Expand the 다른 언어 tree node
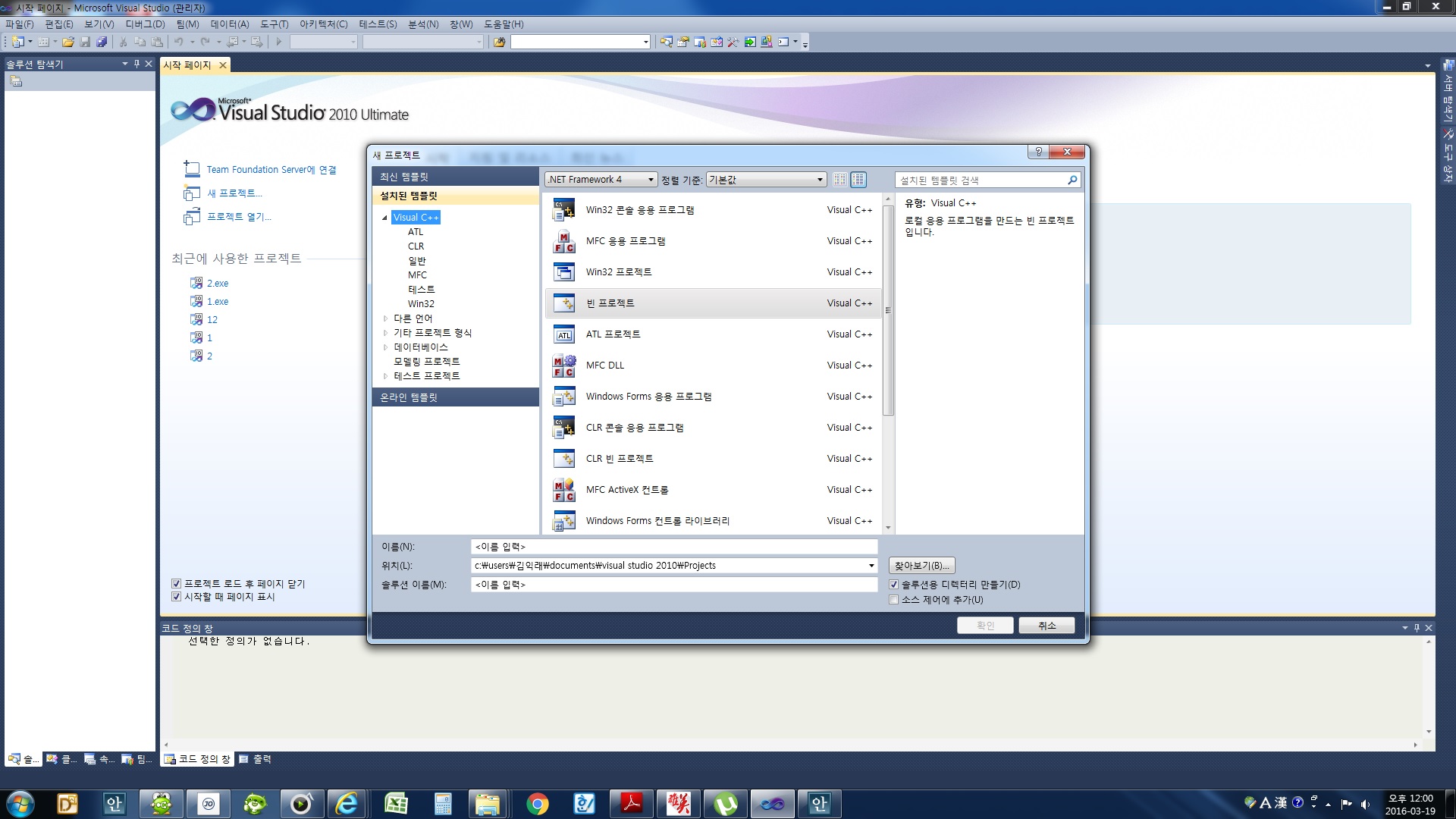 [x=385, y=318]
